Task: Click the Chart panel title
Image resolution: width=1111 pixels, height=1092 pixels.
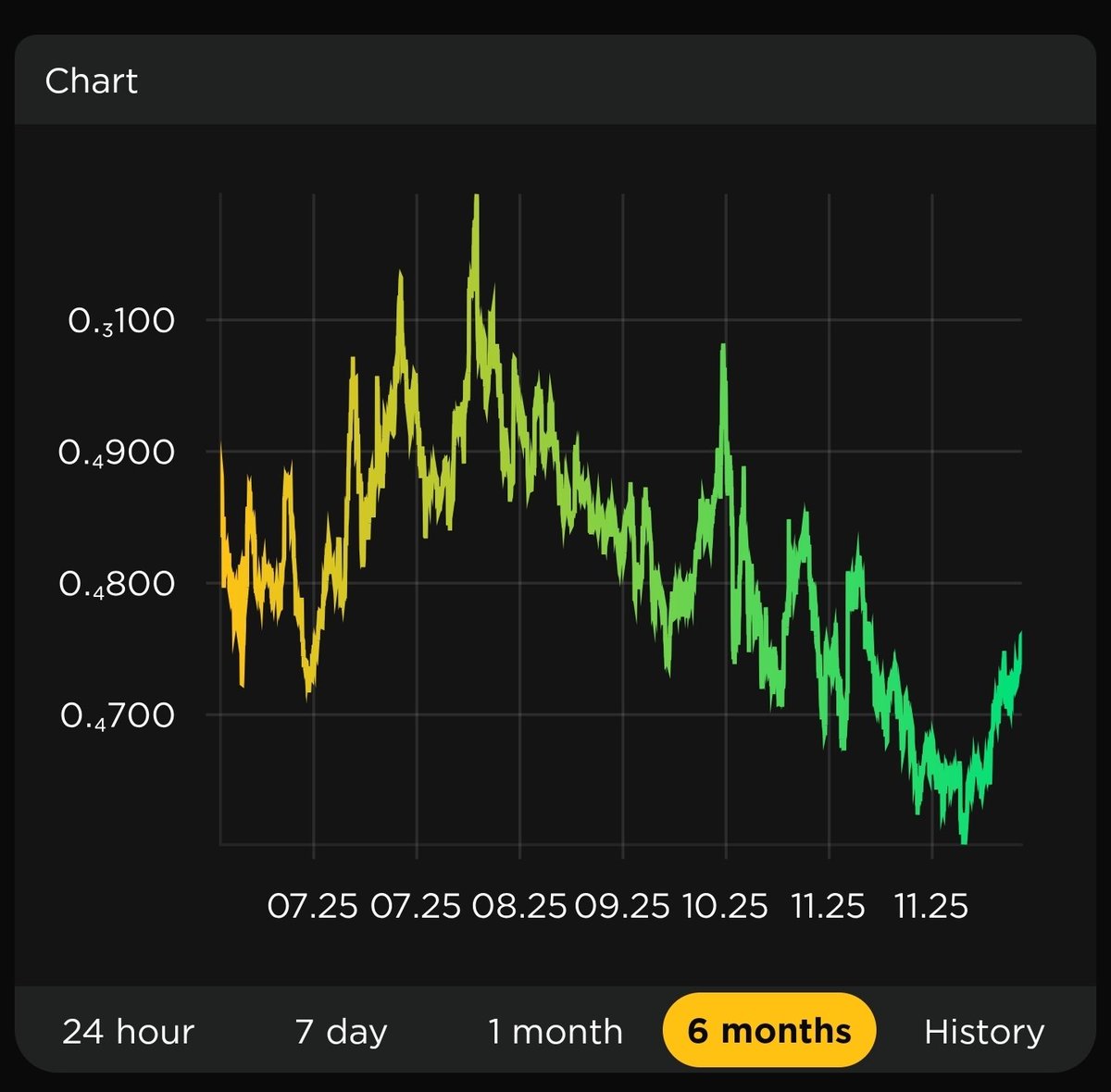Action: coord(91,81)
